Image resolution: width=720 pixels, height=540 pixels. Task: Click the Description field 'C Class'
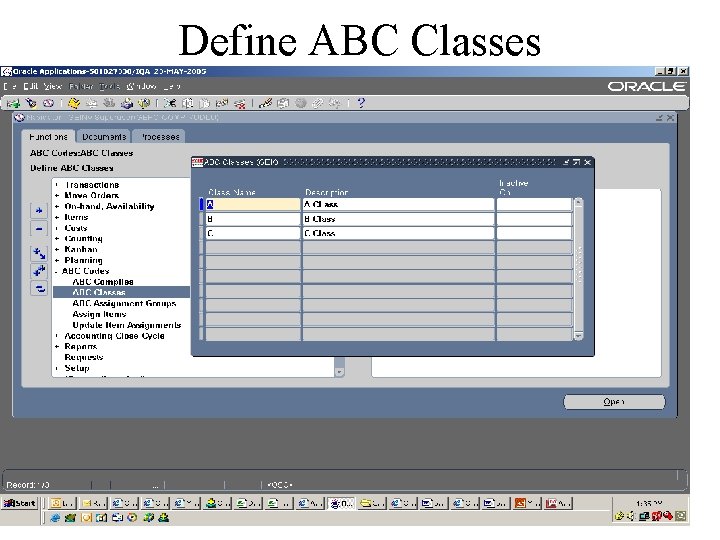398,233
